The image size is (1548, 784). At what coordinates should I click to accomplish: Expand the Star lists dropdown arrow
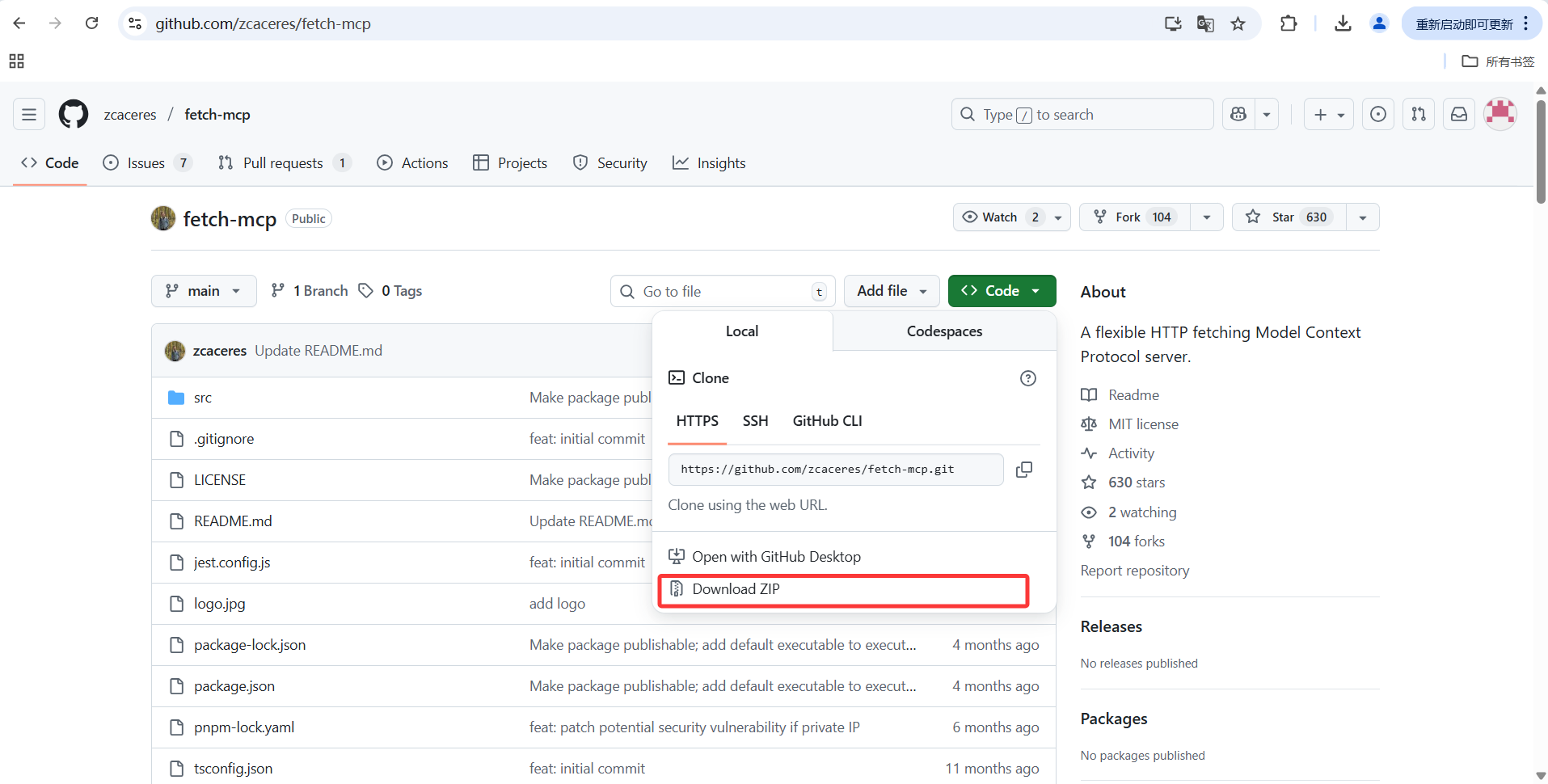coord(1363,217)
